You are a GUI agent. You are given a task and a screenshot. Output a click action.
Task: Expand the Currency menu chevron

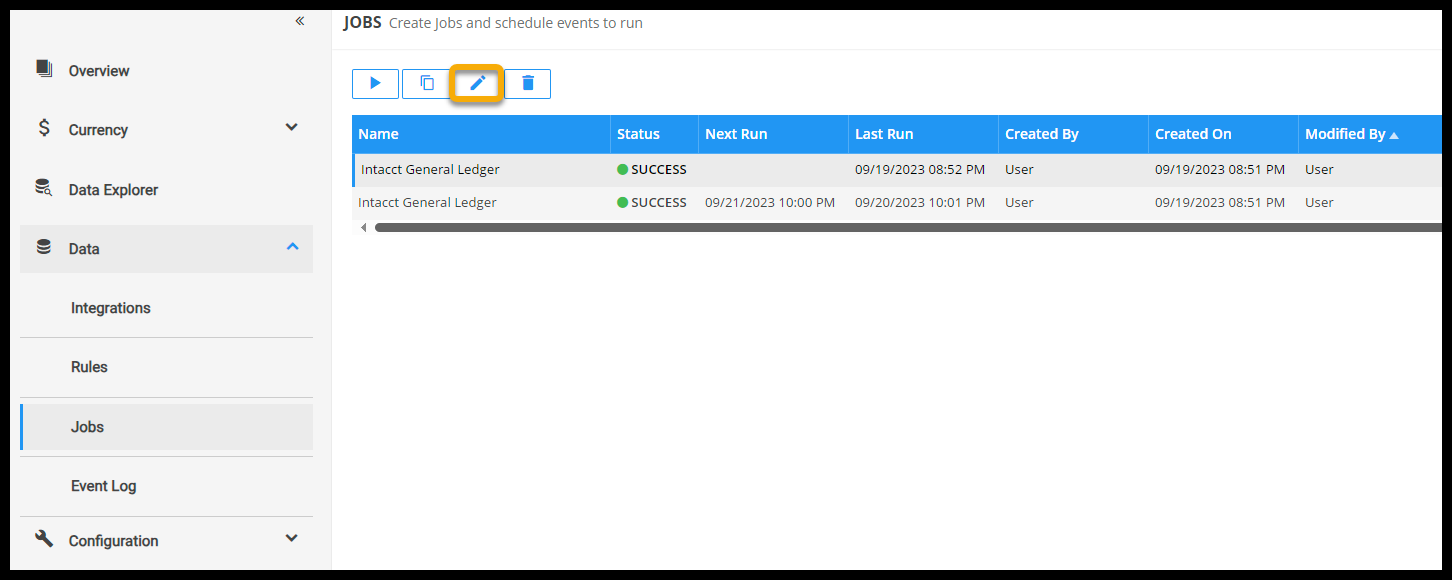(x=291, y=128)
